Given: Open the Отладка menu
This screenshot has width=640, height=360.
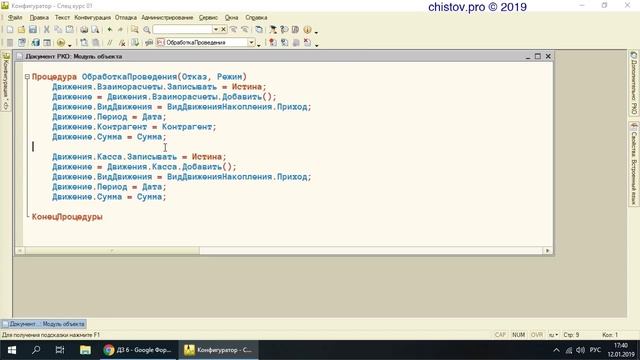Looking at the screenshot, I should (126, 18).
